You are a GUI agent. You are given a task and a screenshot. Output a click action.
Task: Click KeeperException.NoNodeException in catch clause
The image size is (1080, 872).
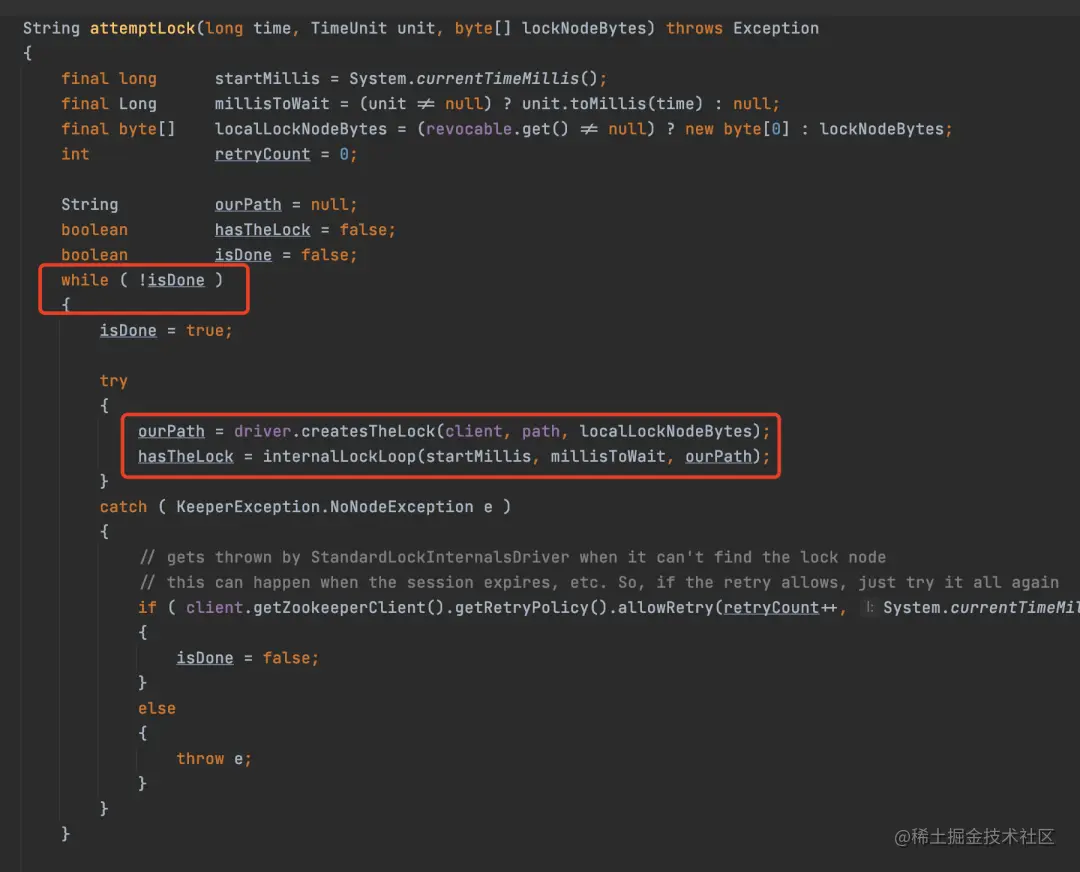click(x=324, y=507)
